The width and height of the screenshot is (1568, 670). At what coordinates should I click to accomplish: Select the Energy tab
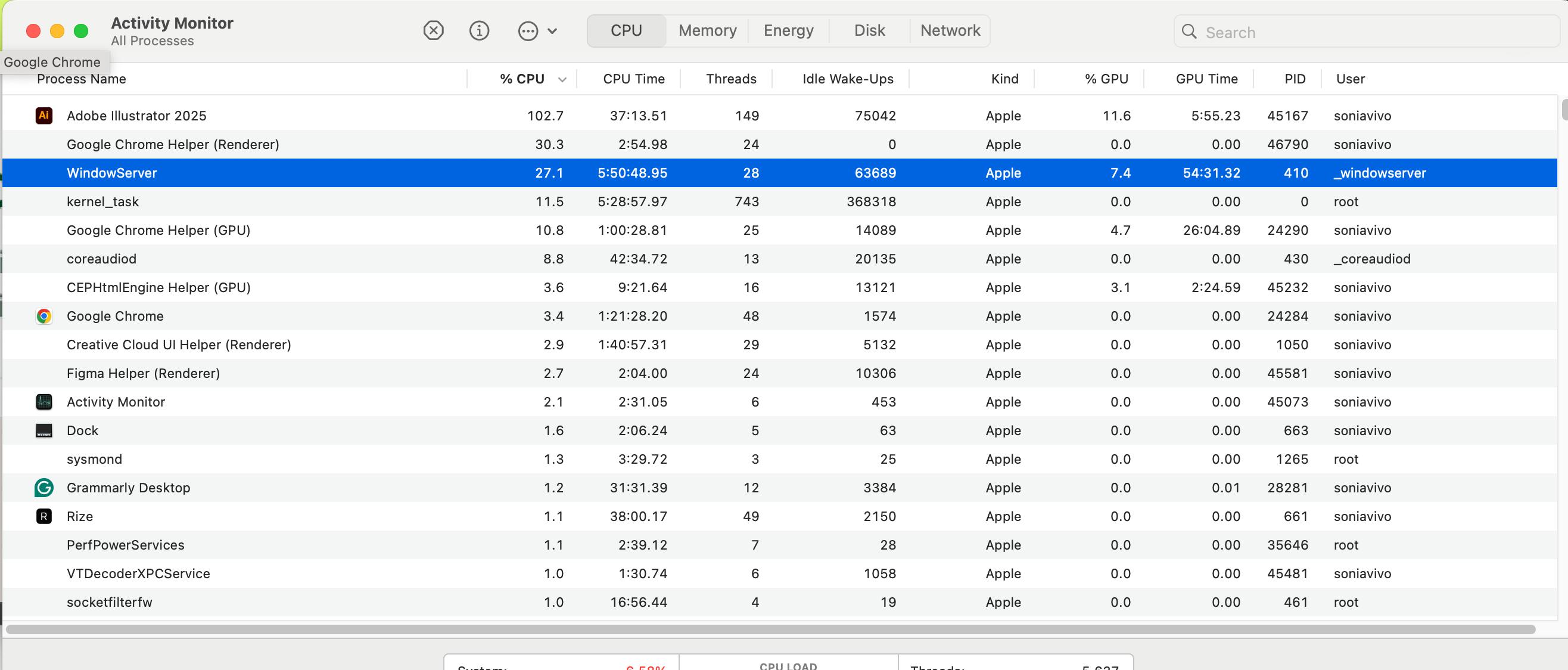788,30
